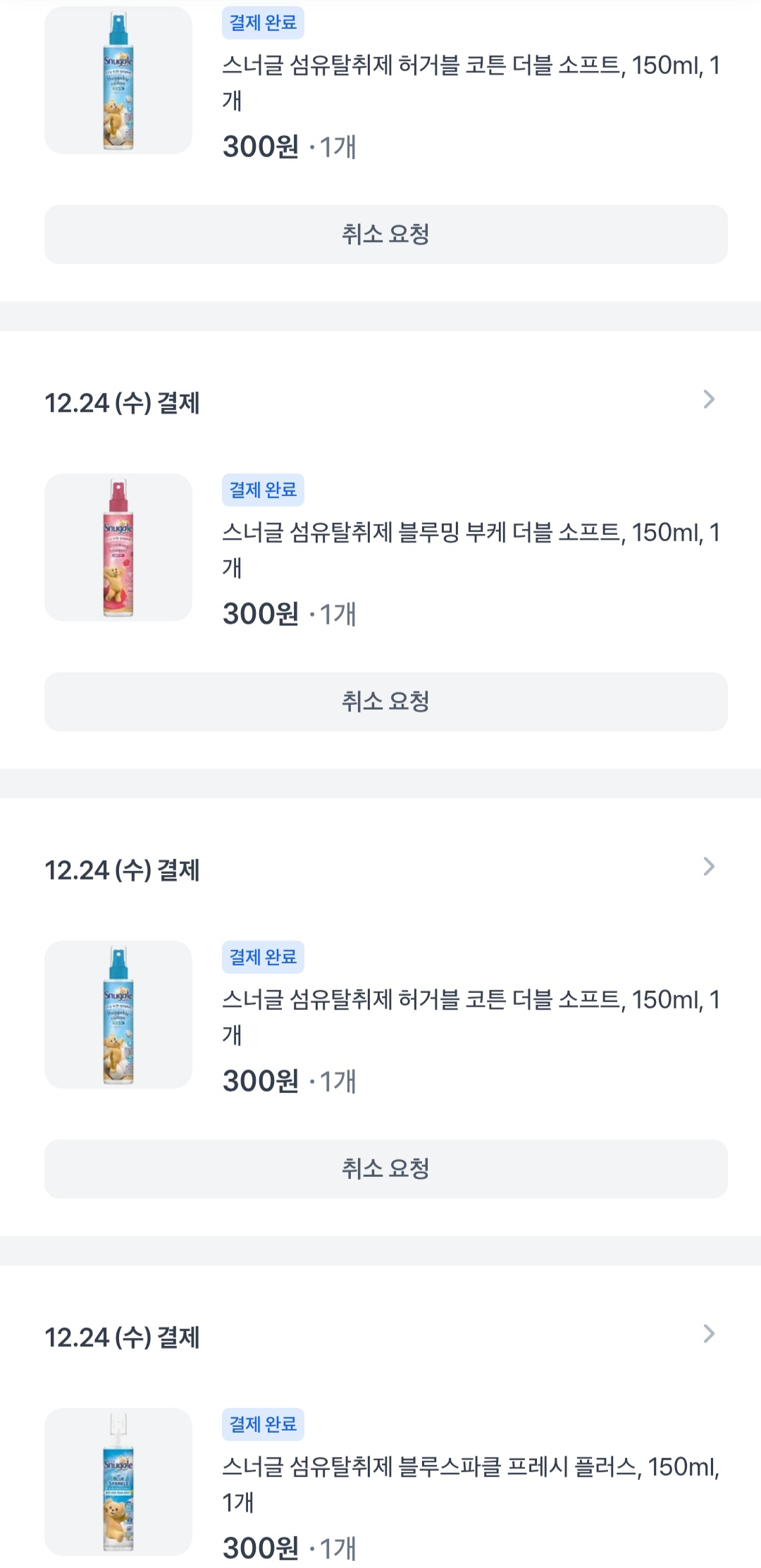Viewport: 761px width, 1568px height.
Task: Tap the pink Blooming Bouquet bottle thumbnail
Action: click(x=118, y=548)
